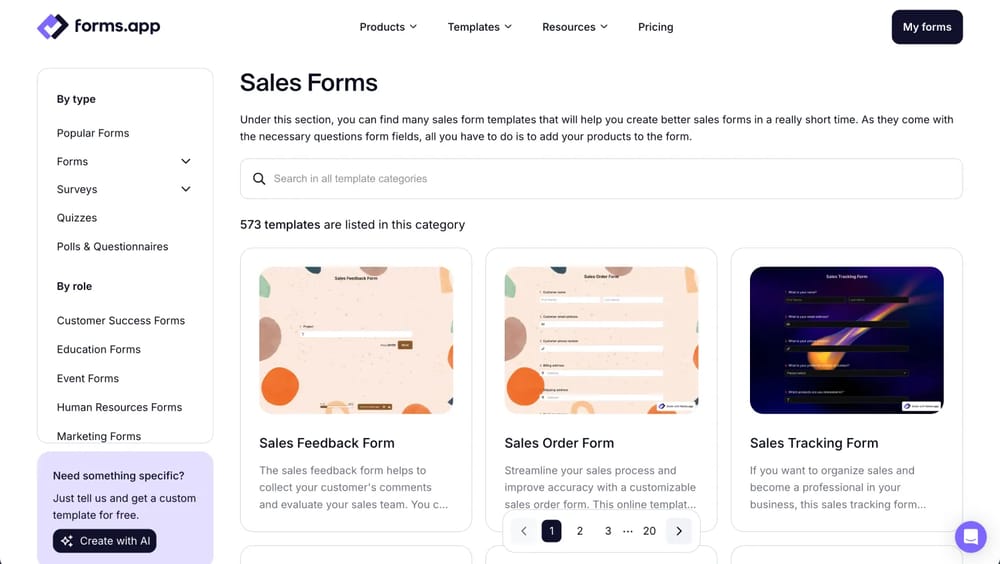
Task: Select Popular Forms in sidebar
Action: pyautogui.click(x=93, y=133)
